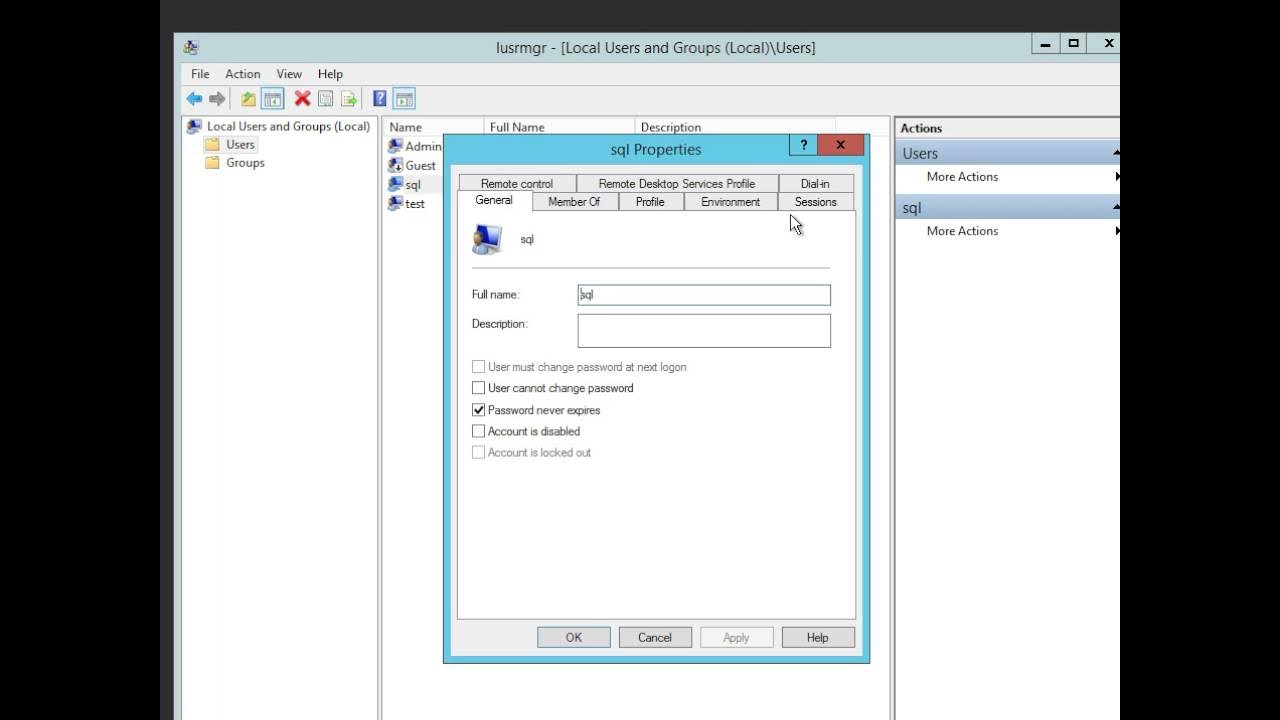The image size is (1280, 720).
Task: Select the Users node label in the tree
Action: (240, 145)
